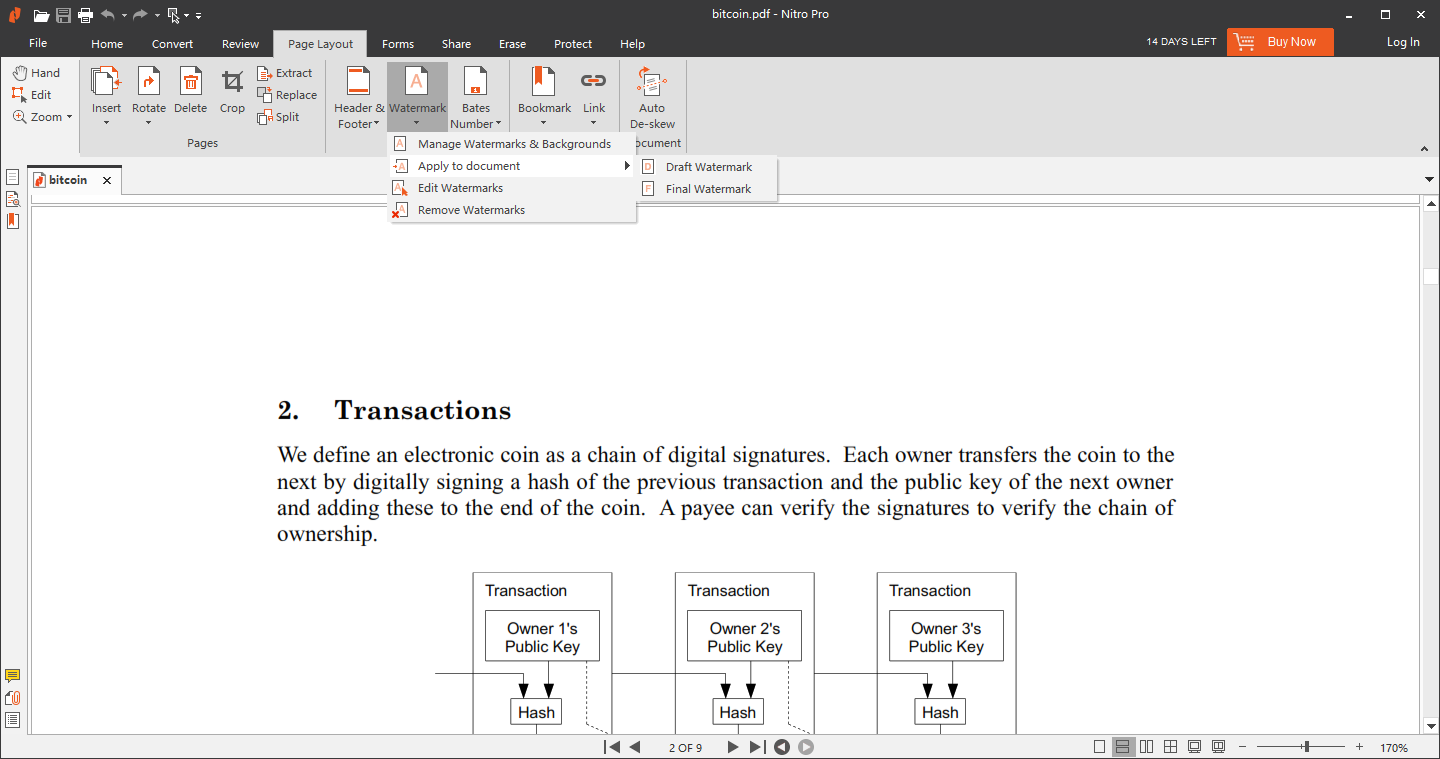Open the attachments paperclip panel
Viewport: 1440px width, 759px height.
[x=12, y=698]
